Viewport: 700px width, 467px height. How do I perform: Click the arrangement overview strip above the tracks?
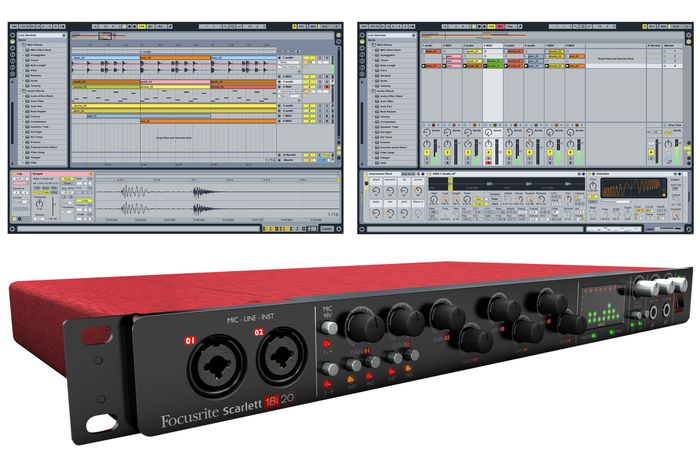click(x=203, y=36)
